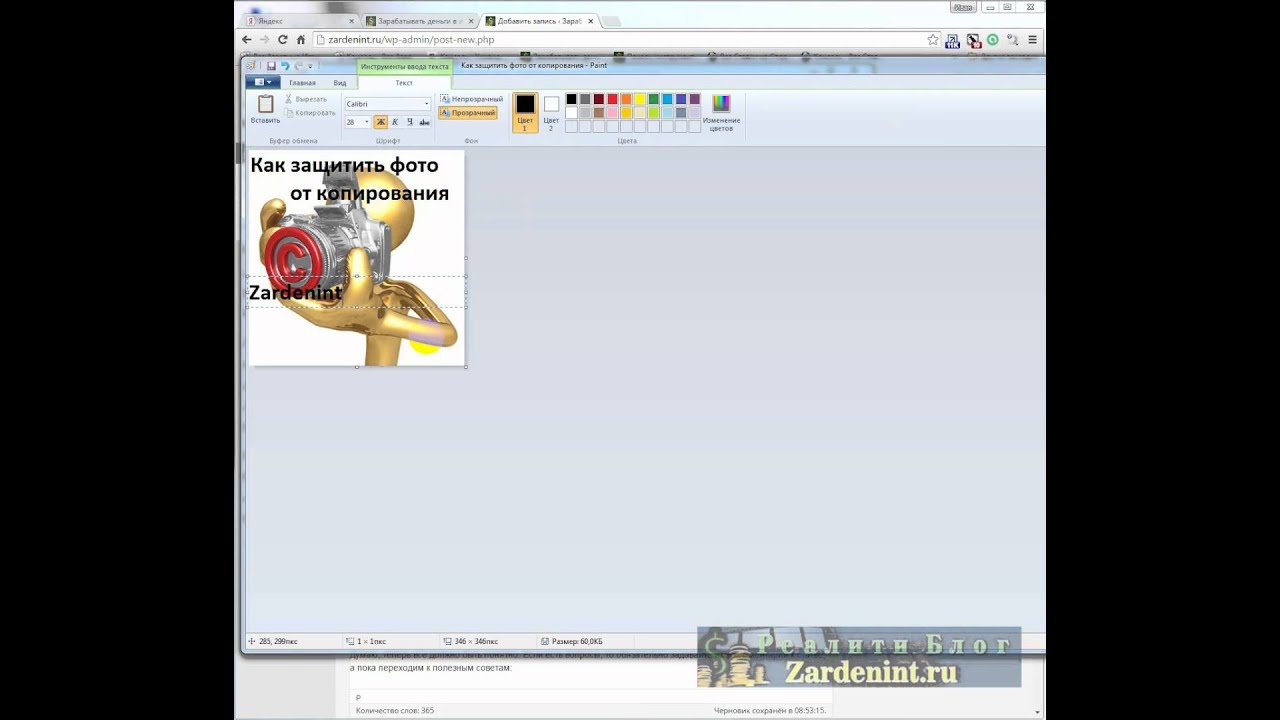1280x720 pixels.
Task: Switch to the Яндекс browser tab
Action: 300,21
